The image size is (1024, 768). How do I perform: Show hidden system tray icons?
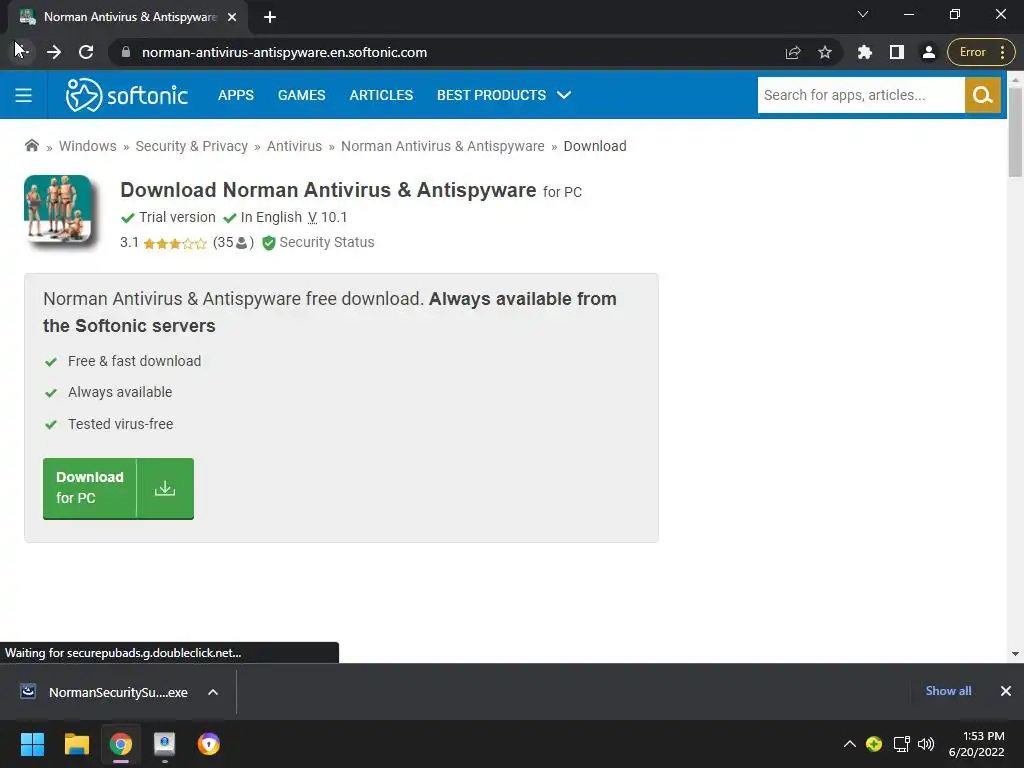(x=850, y=744)
